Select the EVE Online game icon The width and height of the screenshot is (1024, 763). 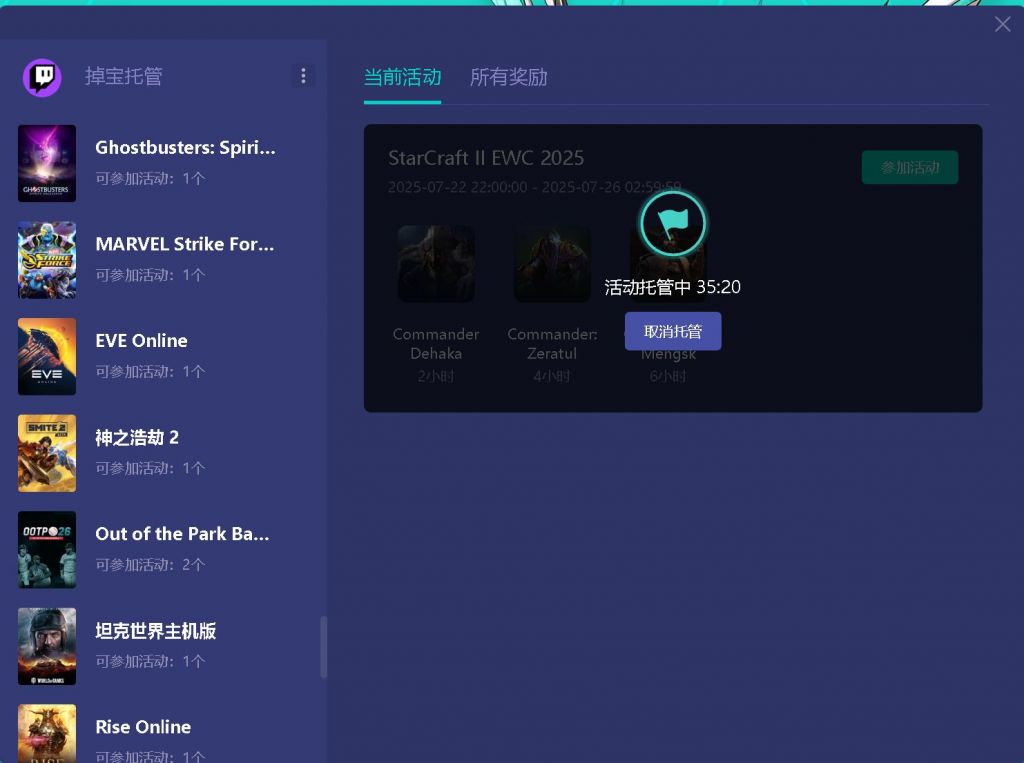tap(46, 356)
